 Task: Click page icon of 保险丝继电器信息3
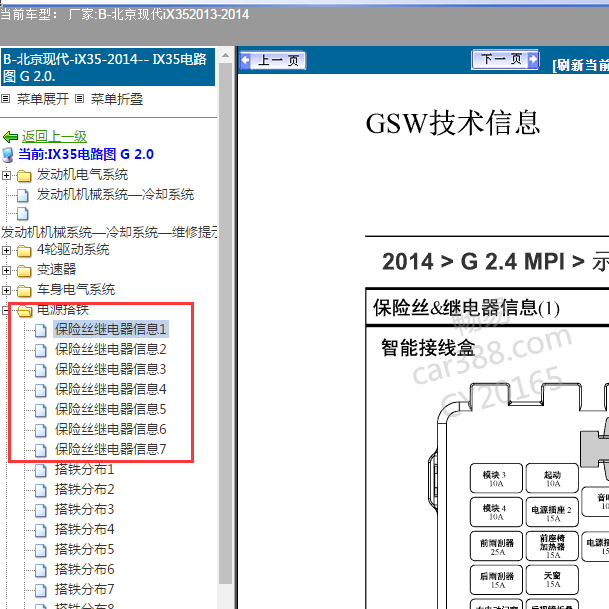40,370
